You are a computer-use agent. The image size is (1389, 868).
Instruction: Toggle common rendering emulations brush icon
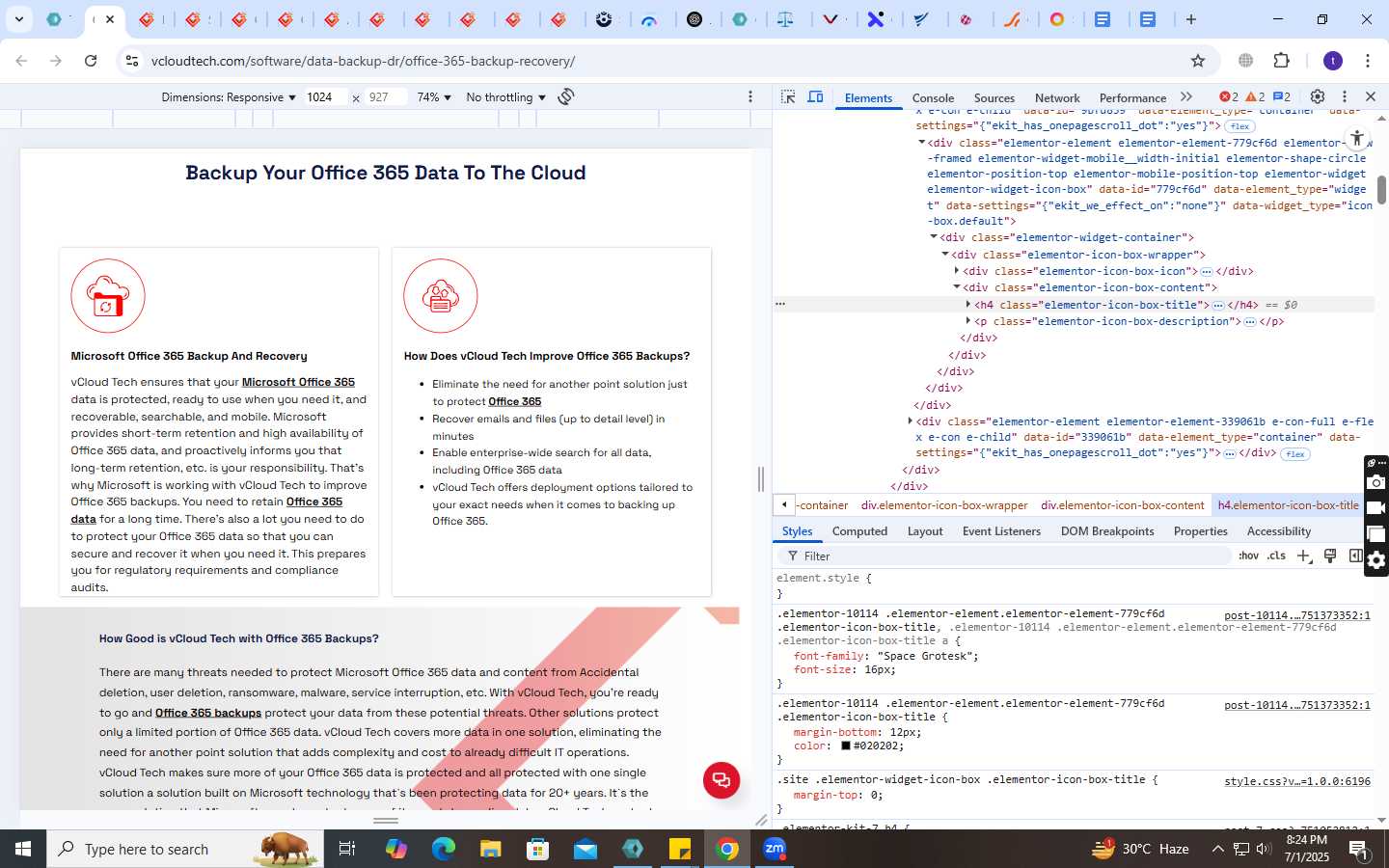(x=1330, y=556)
